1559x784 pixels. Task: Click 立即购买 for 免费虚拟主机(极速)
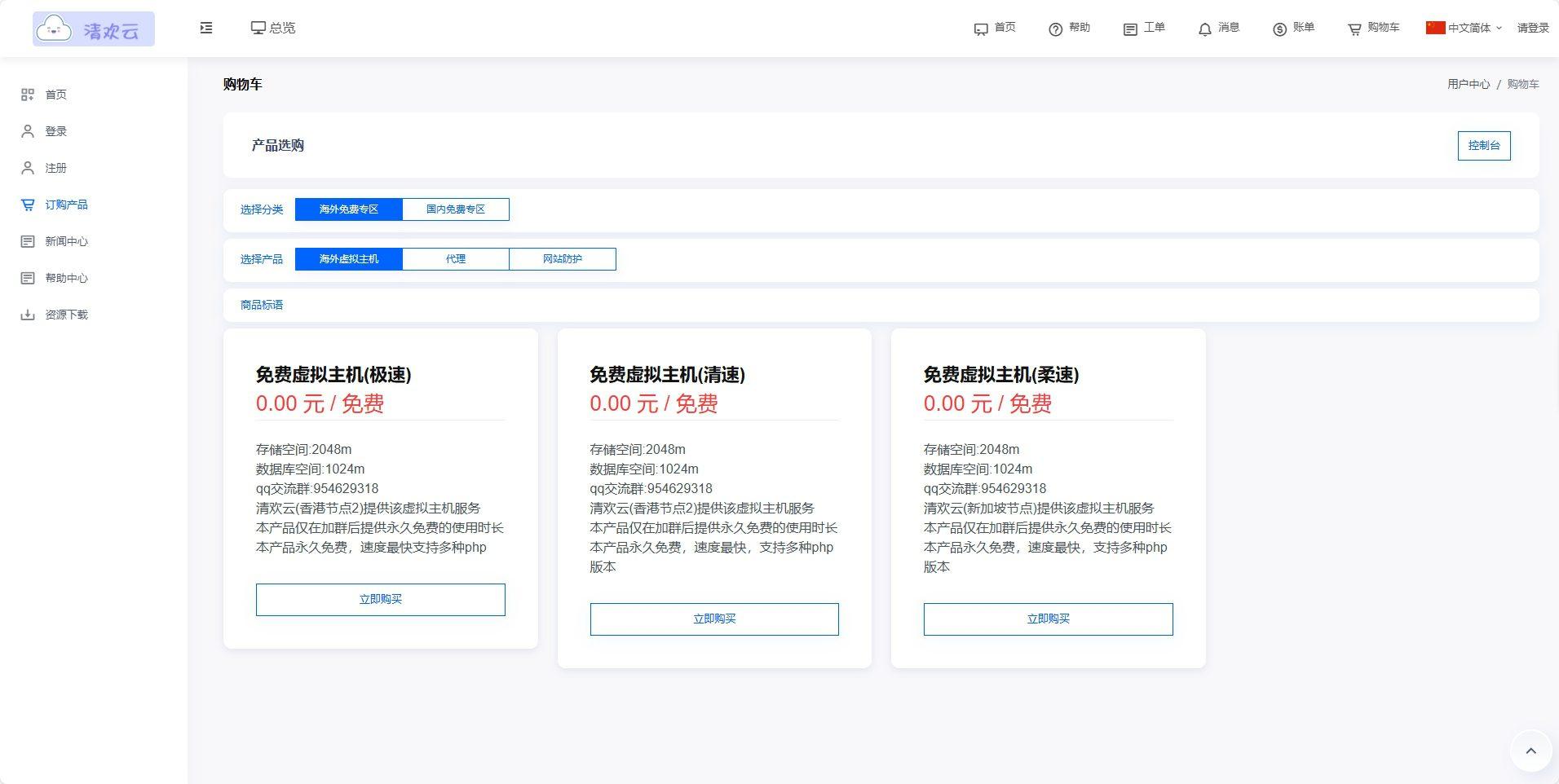[380, 599]
